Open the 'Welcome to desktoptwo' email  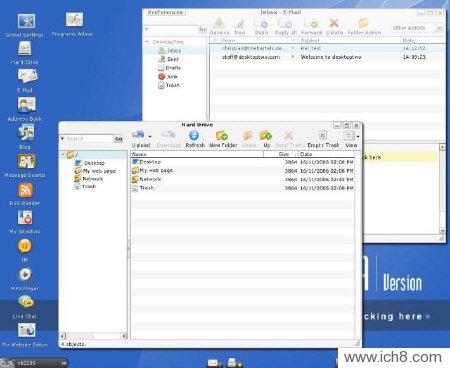tap(328, 57)
